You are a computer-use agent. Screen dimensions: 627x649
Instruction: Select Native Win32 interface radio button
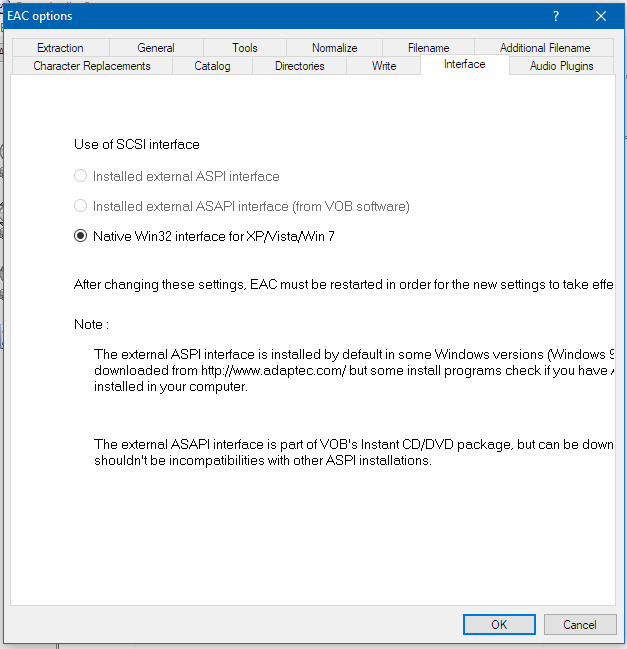click(81, 236)
